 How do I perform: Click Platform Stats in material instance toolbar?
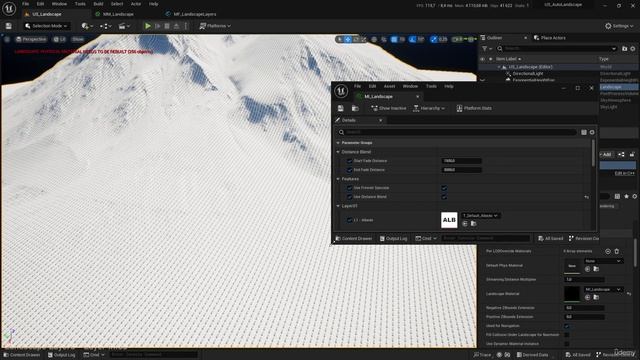pyautogui.click(x=473, y=108)
